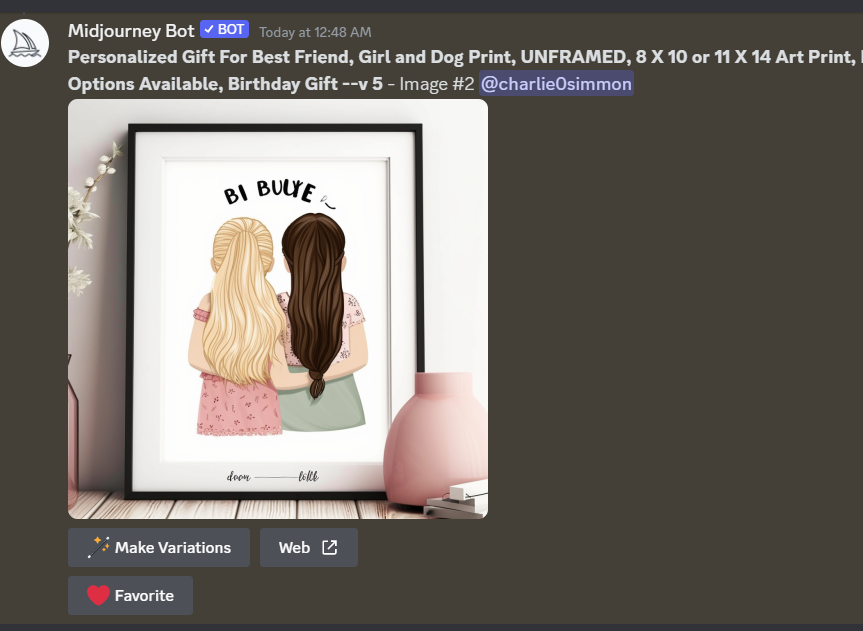This screenshot has height=631, width=863.
Task: Click the Midjourney Bot username
Action: pyautogui.click(x=131, y=31)
